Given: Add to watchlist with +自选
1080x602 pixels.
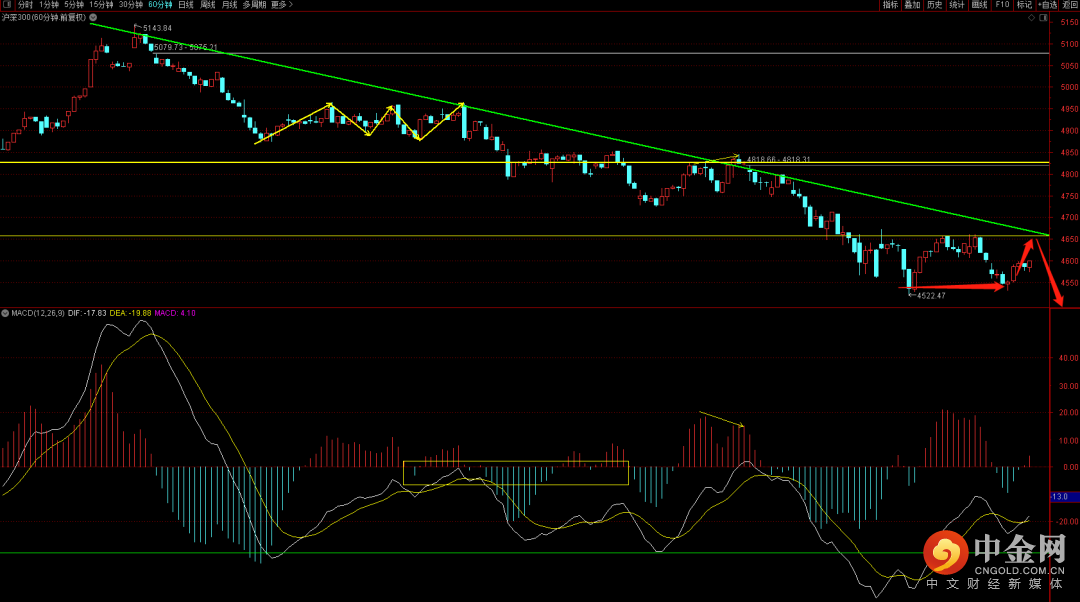Looking at the screenshot, I should point(1047,5).
